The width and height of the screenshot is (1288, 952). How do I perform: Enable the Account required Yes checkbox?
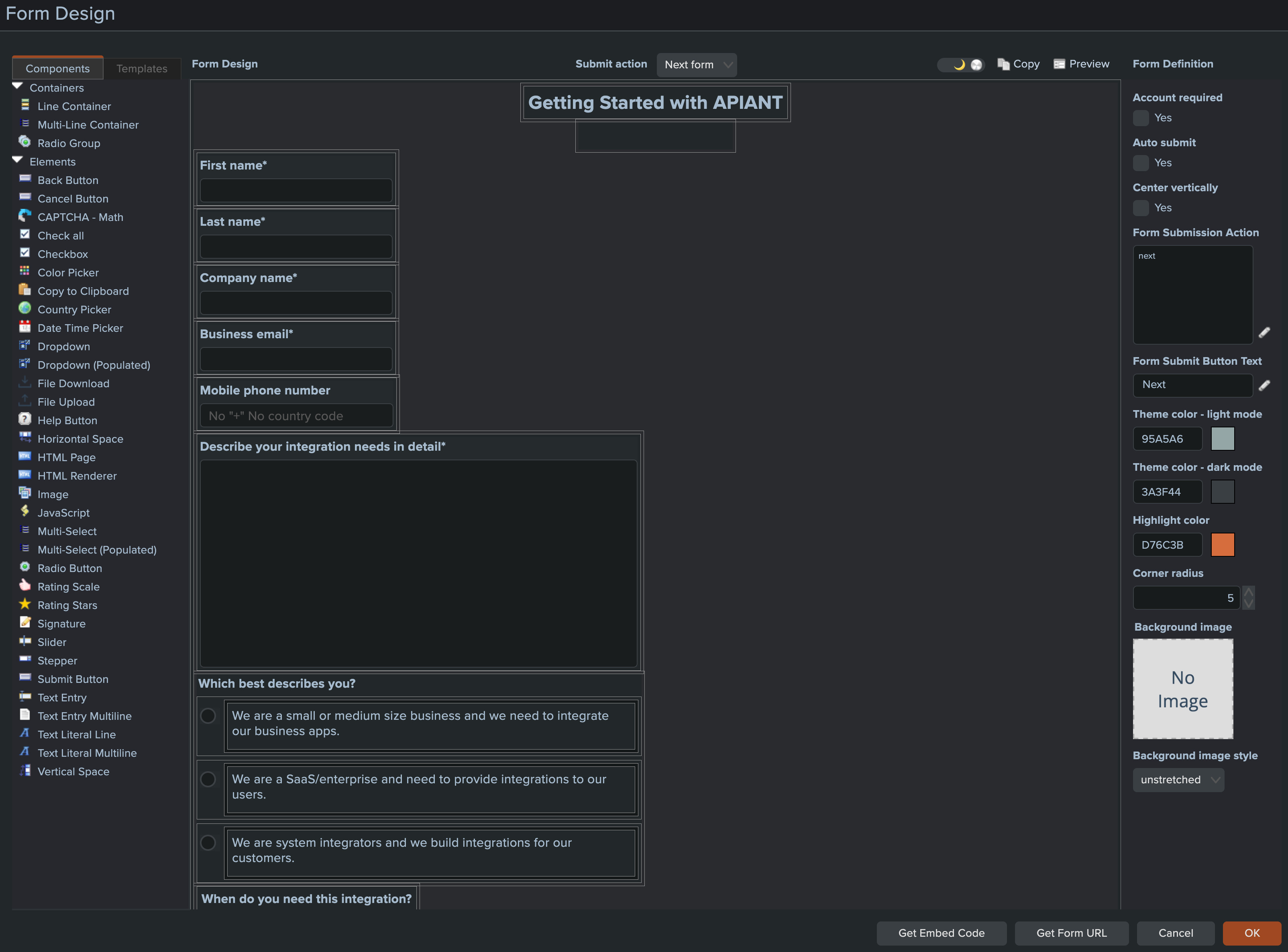pos(1141,118)
